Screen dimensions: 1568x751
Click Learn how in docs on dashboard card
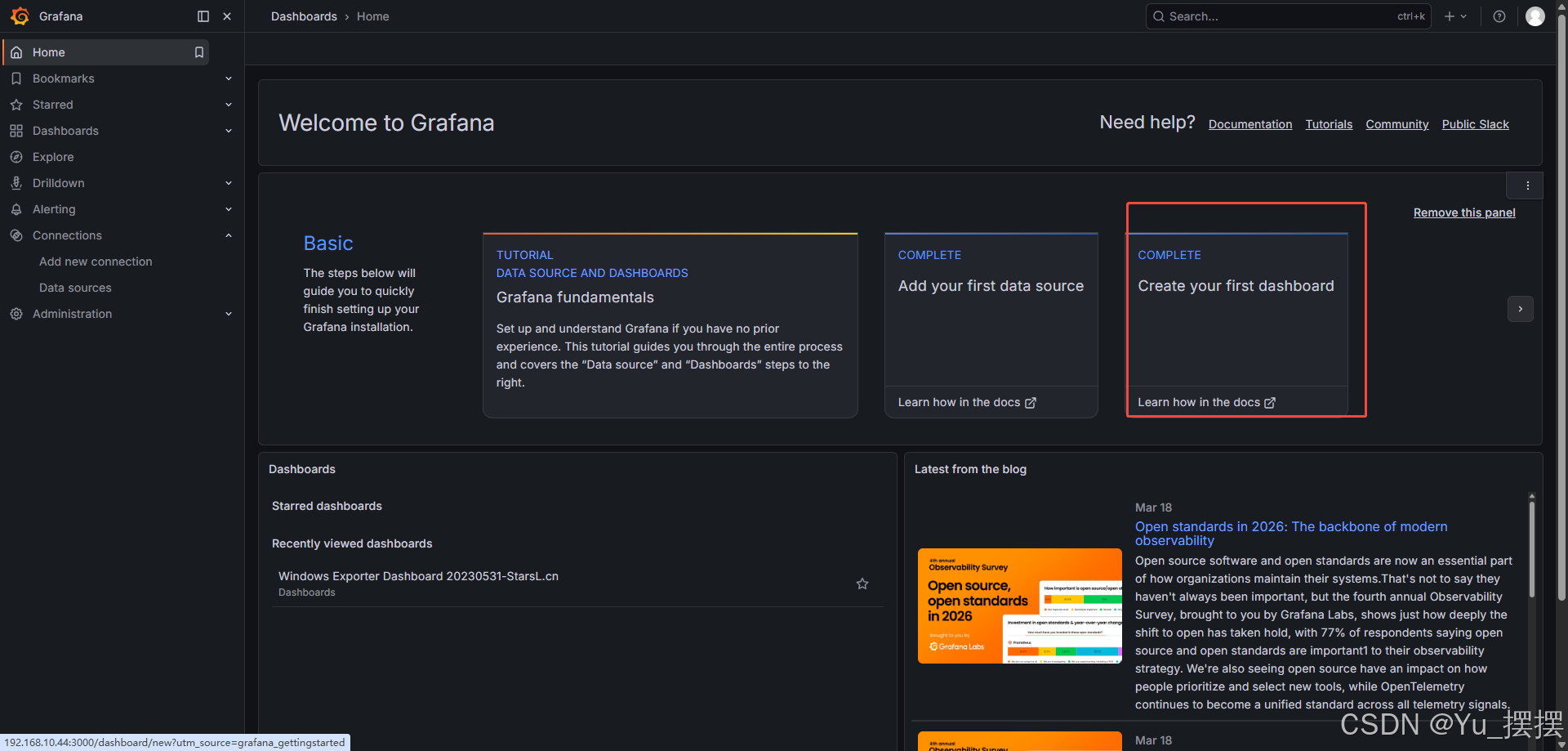tap(1206, 402)
